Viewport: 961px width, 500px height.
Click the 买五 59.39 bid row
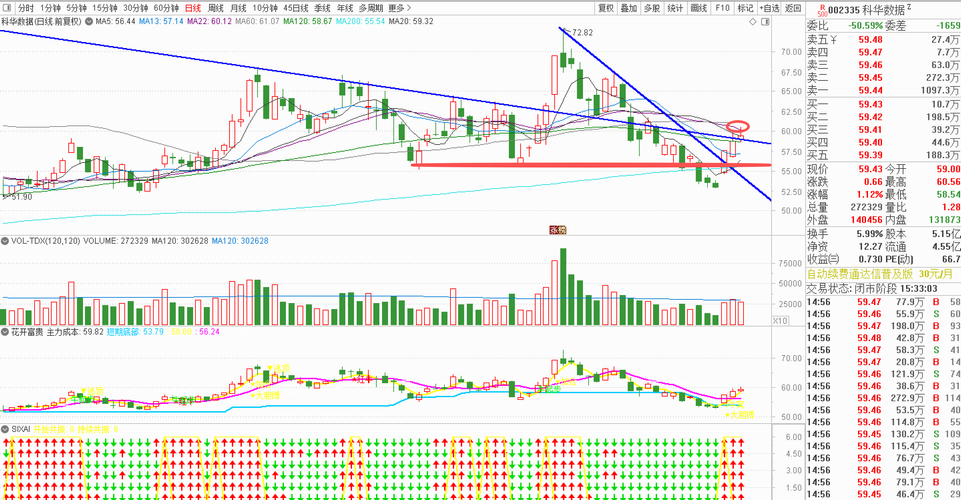[x=883, y=155]
